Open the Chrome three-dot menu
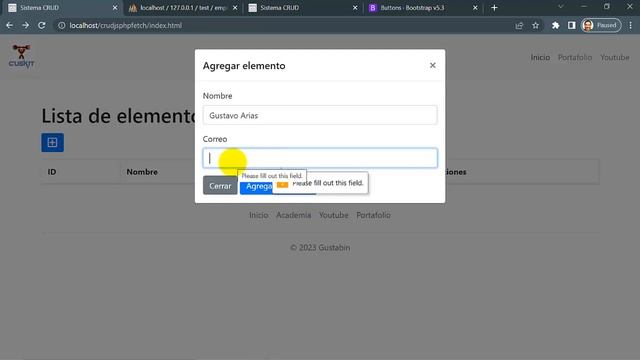The width and height of the screenshot is (640, 360). coord(631,25)
